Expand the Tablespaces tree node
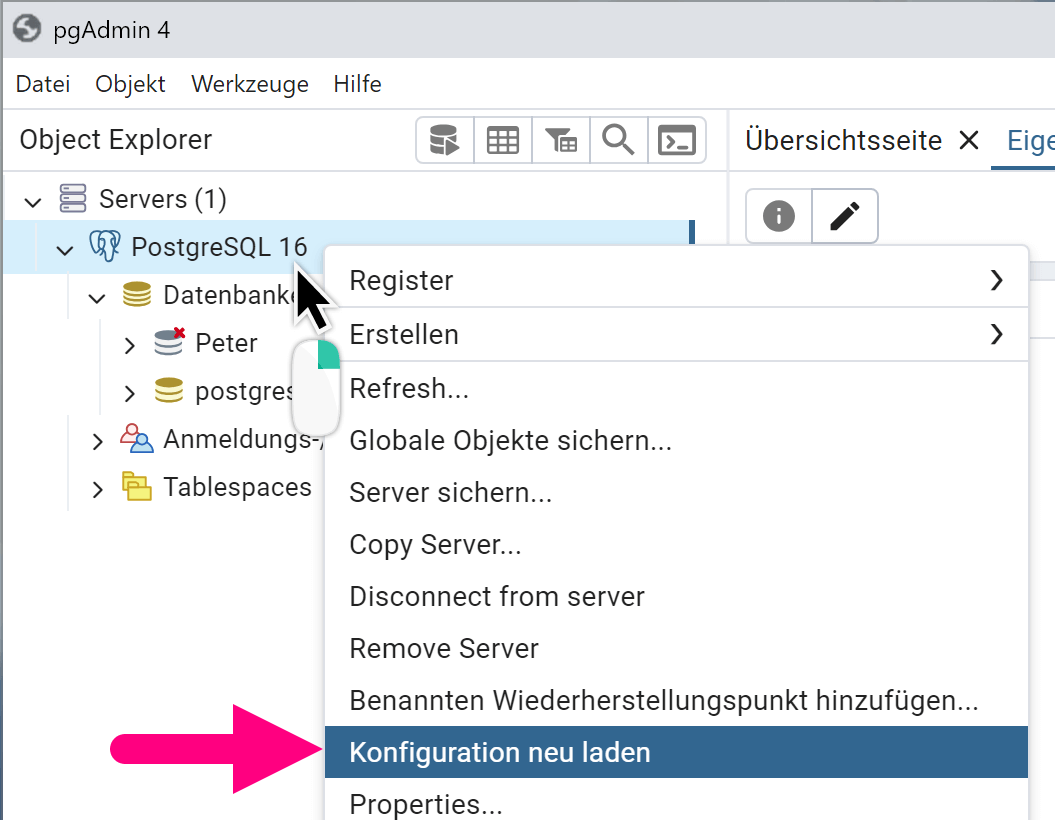The width and height of the screenshot is (1055, 820). click(x=97, y=489)
